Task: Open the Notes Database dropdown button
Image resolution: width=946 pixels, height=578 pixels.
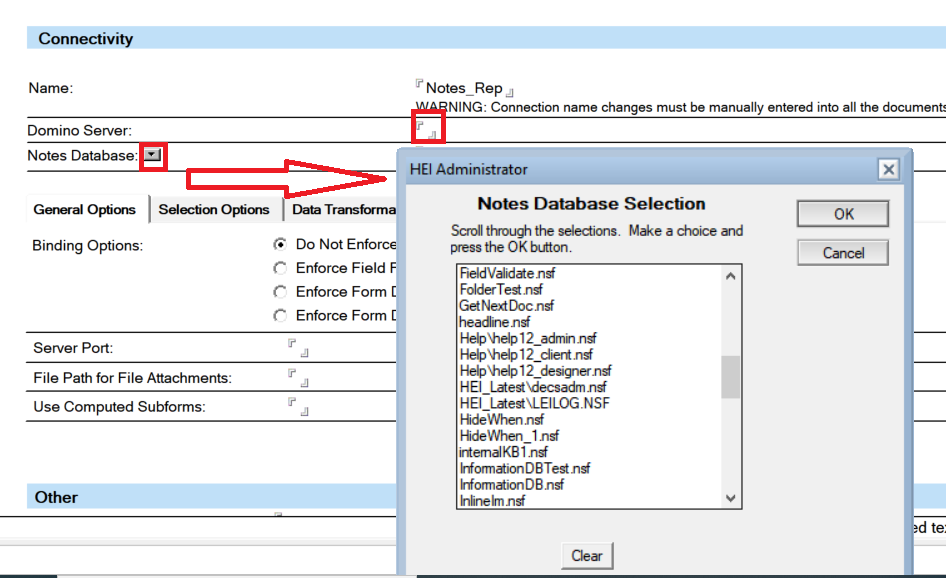Action: tap(152, 156)
